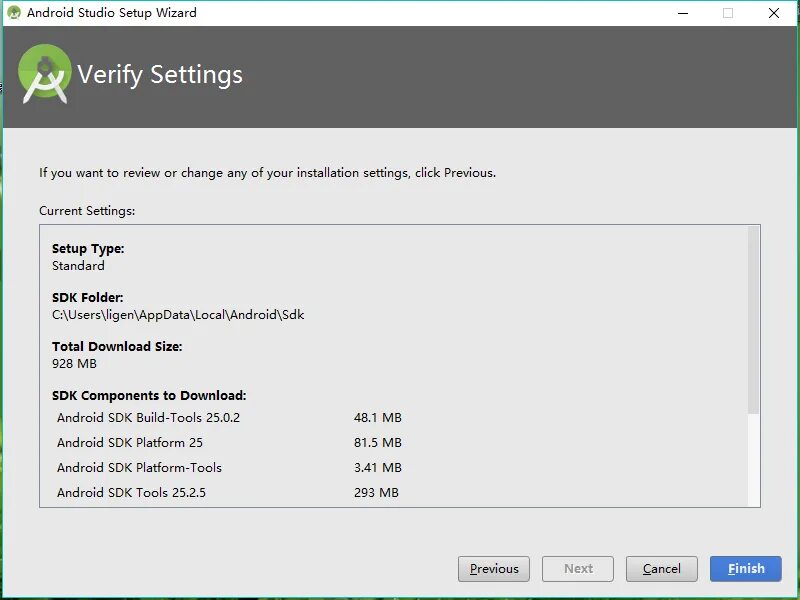The image size is (800, 600).
Task: Click the 3.41 MB size value
Action: (x=378, y=467)
